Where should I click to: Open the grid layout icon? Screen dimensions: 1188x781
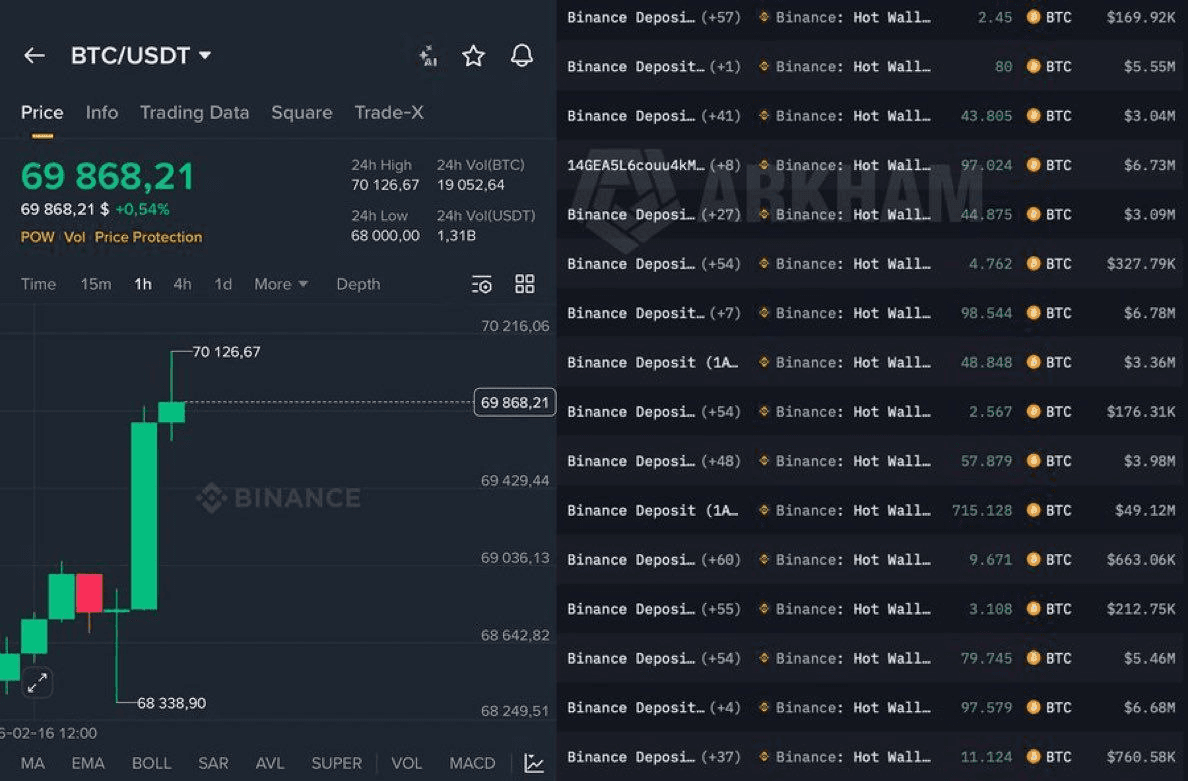tap(525, 284)
